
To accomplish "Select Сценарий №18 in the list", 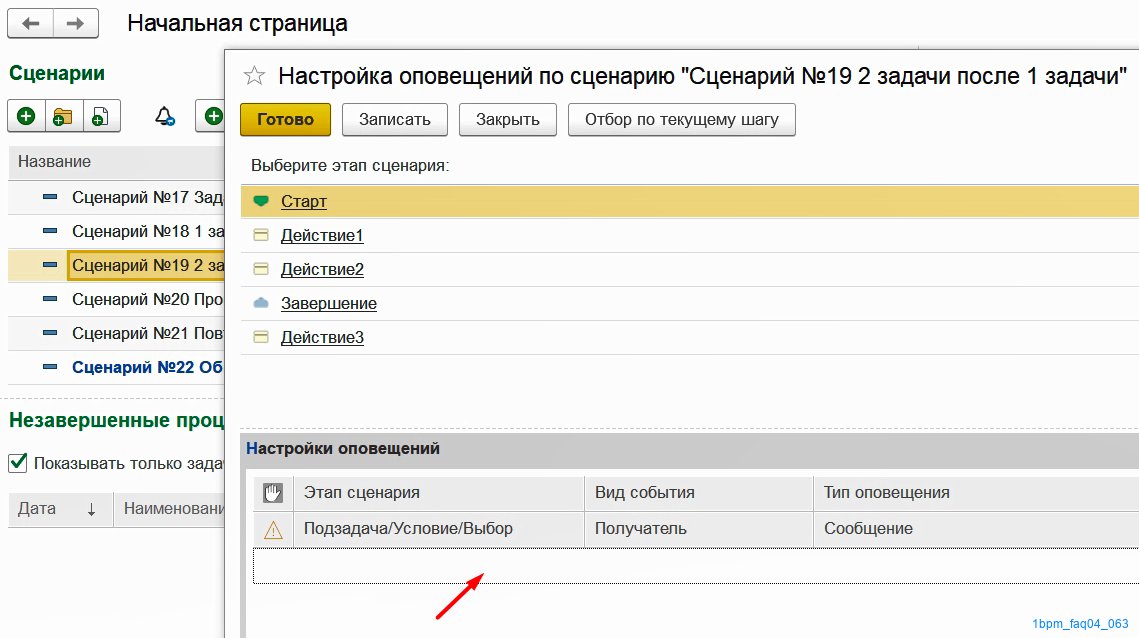I will point(147,231).
